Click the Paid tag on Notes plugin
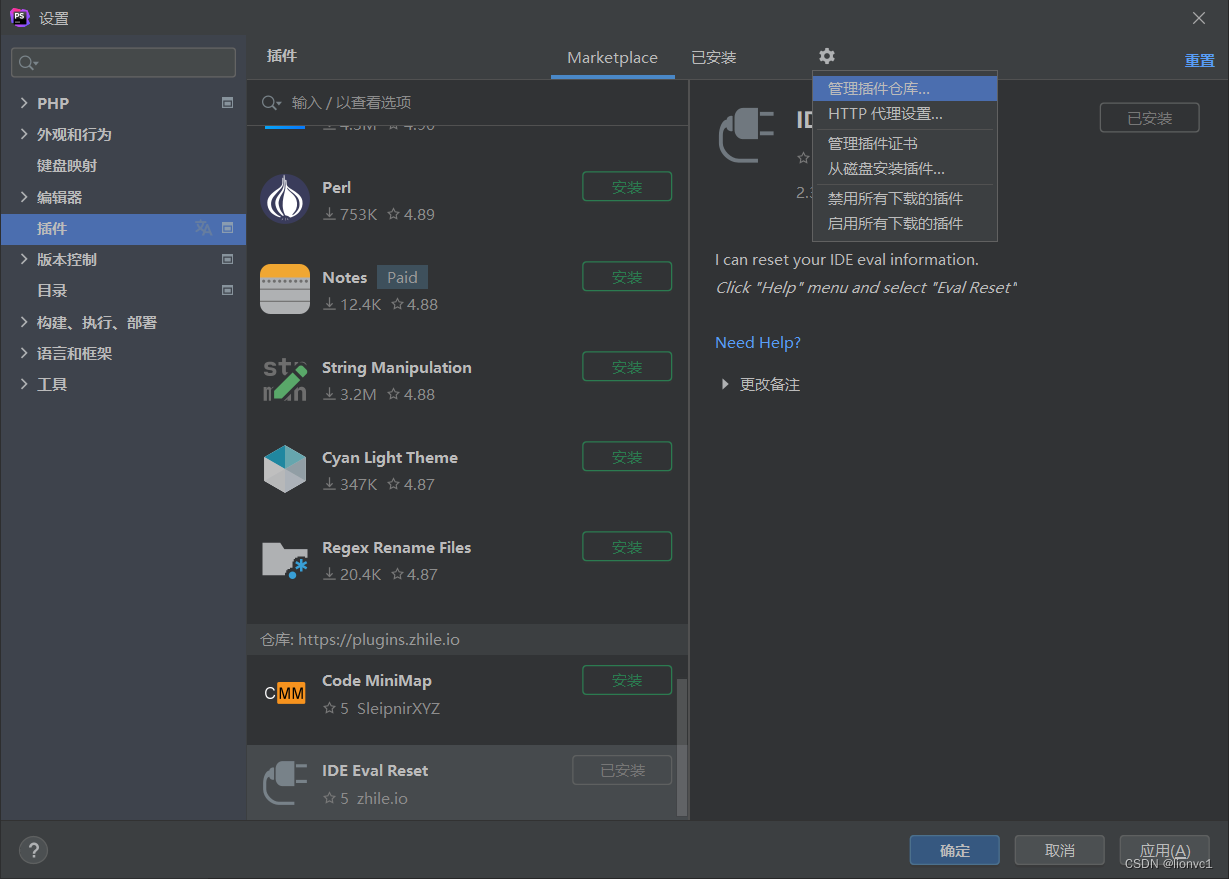The width and height of the screenshot is (1229, 879). tap(402, 277)
